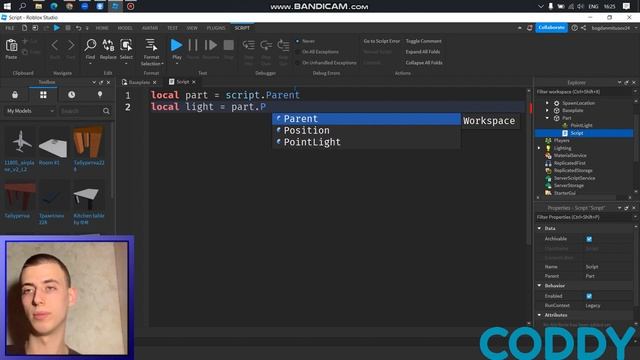Select On All Exceptions radio option
Viewport: 640px width, 360px height.
click(x=298, y=52)
